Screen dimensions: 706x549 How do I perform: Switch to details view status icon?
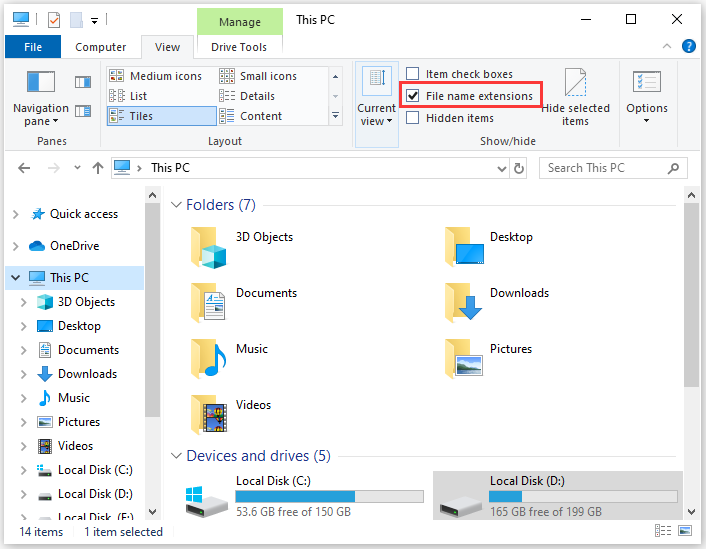tap(663, 531)
